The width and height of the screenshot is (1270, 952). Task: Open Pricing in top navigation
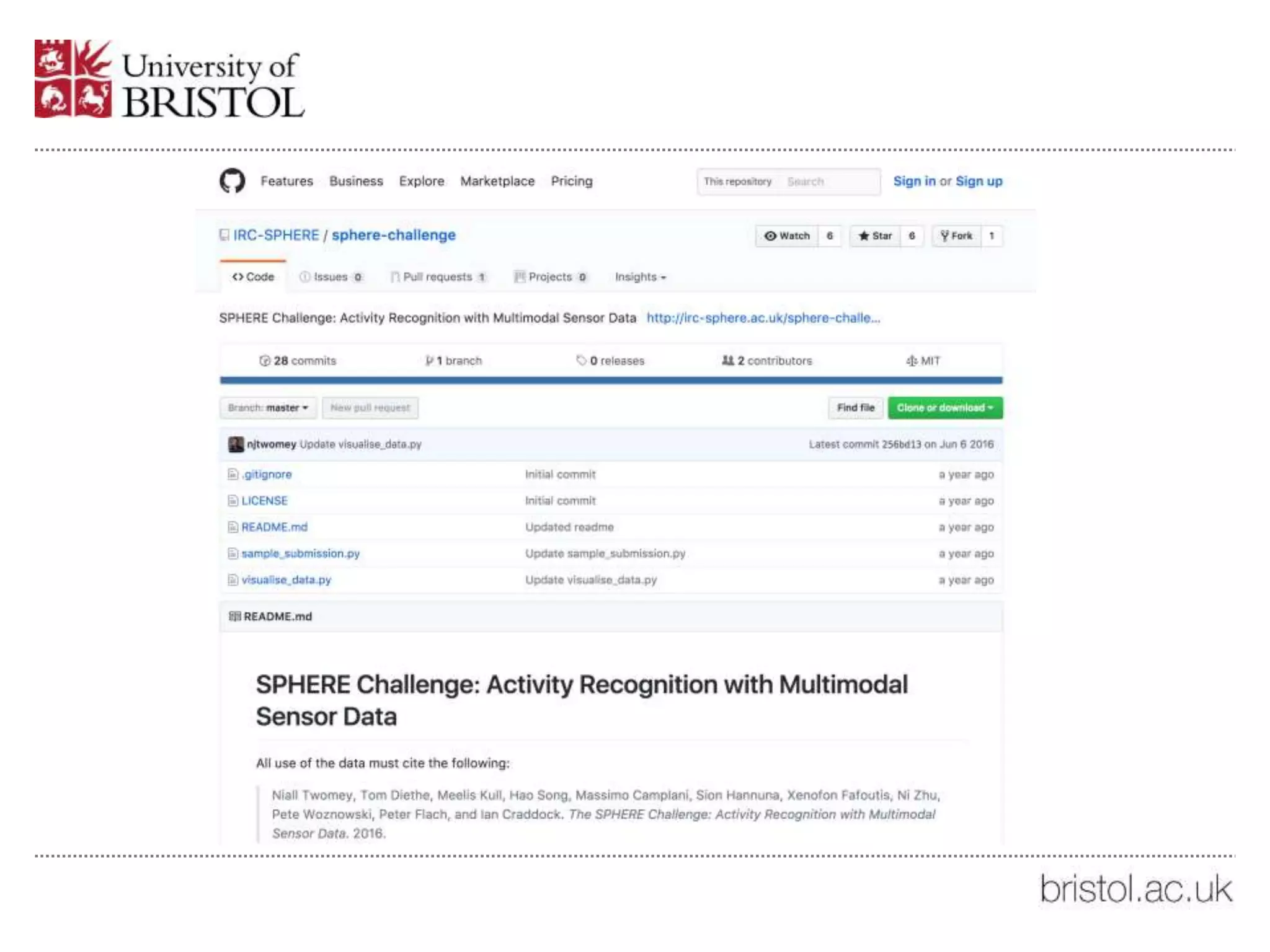(572, 181)
